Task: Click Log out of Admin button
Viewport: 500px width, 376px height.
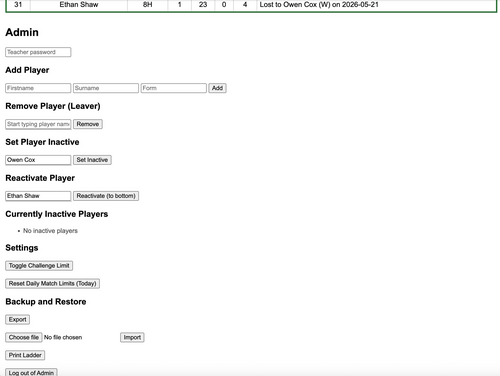Action: click(x=31, y=373)
